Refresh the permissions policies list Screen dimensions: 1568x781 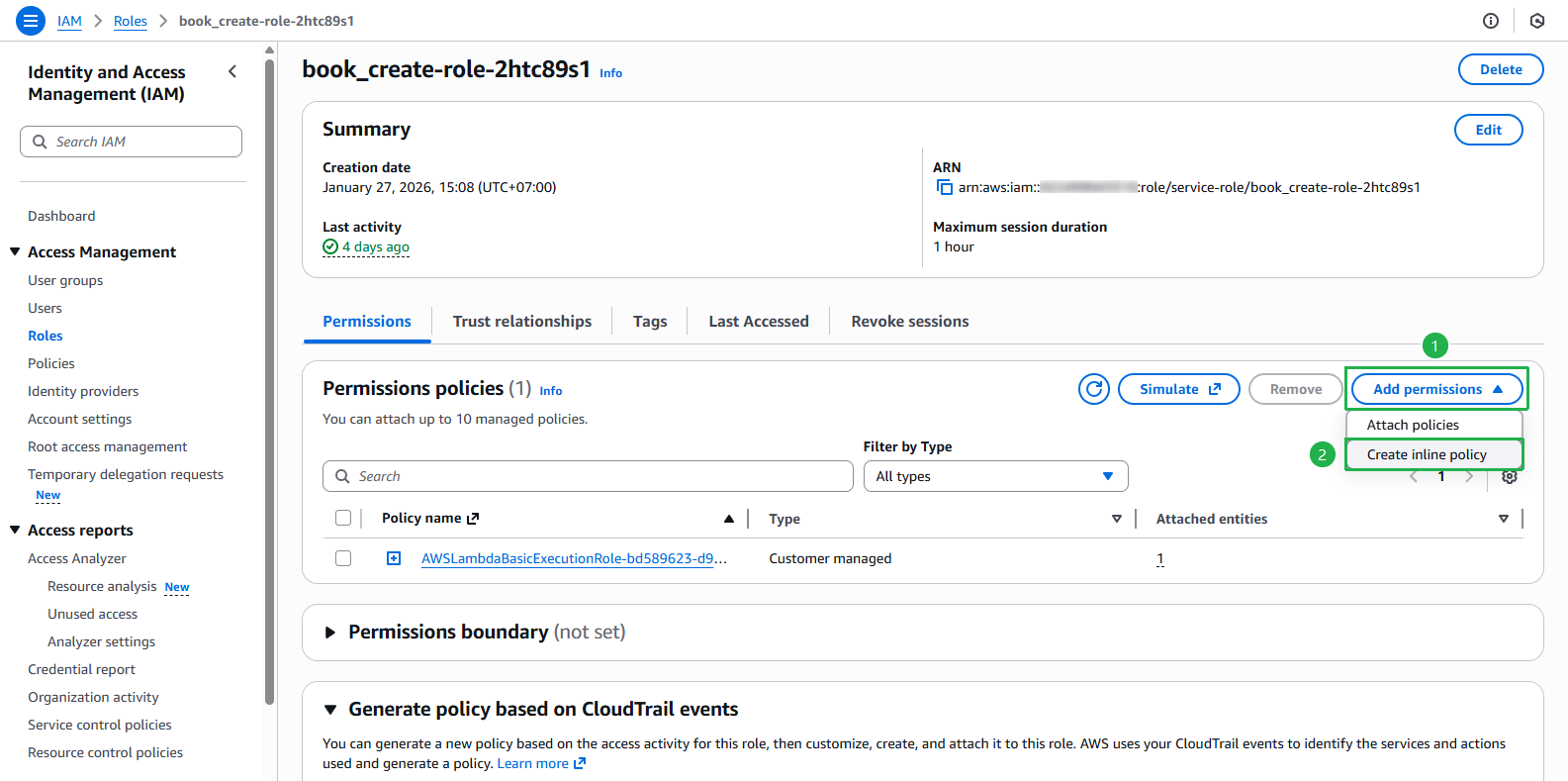1094,389
